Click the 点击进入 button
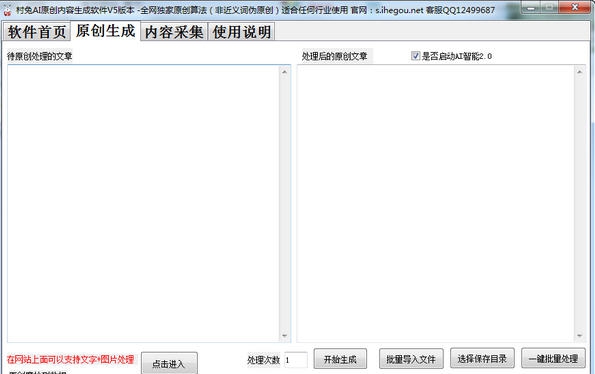The width and height of the screenshot is (595, 374). (169, 363)
